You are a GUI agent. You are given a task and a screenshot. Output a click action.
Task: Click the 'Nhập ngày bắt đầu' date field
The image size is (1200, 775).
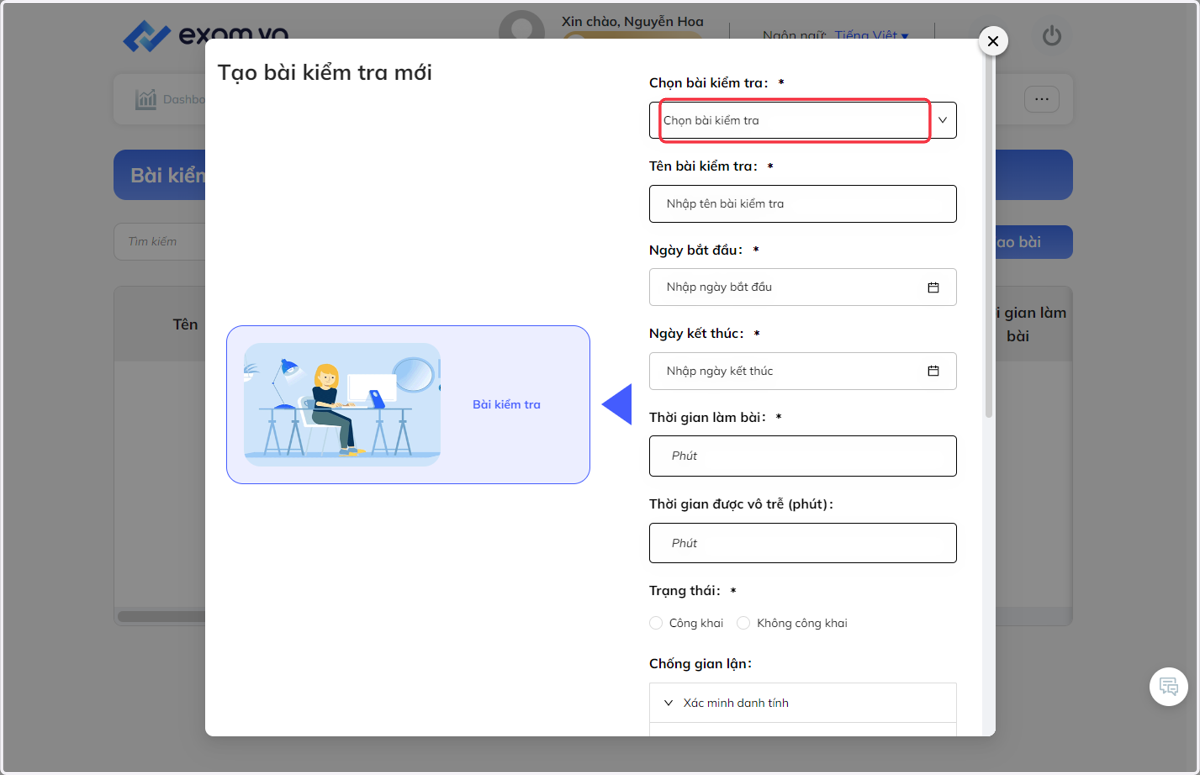[x=802, y=287]
